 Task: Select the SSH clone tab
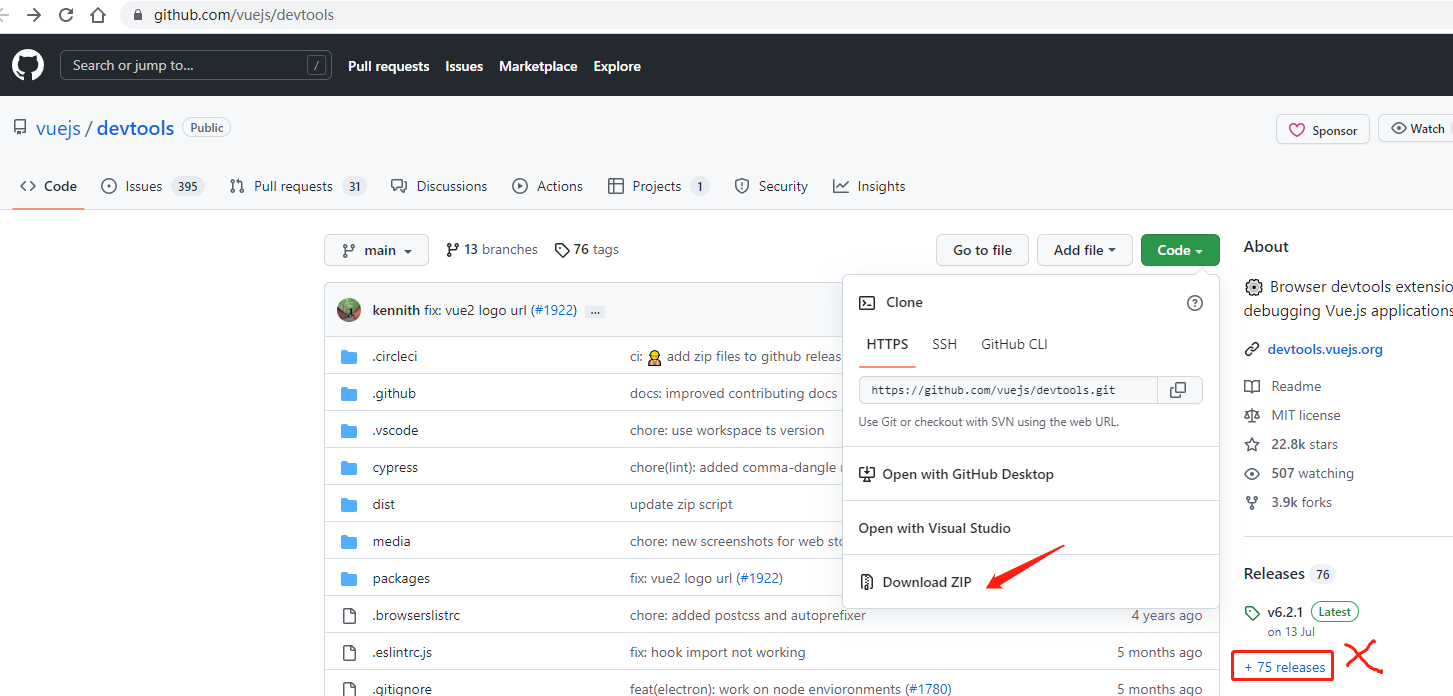pyautogui.click(x=945, y=344)
